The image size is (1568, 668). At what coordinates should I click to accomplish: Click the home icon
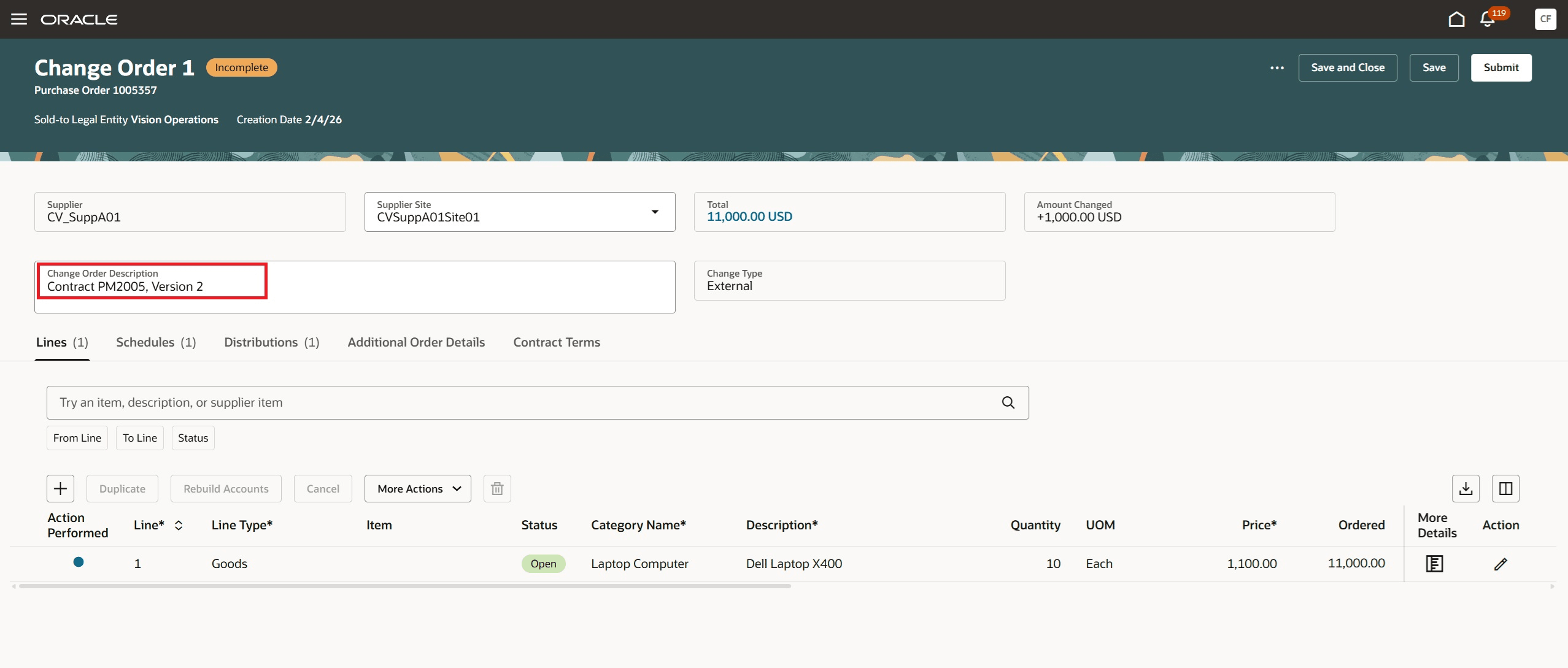tap(1456, 19)
